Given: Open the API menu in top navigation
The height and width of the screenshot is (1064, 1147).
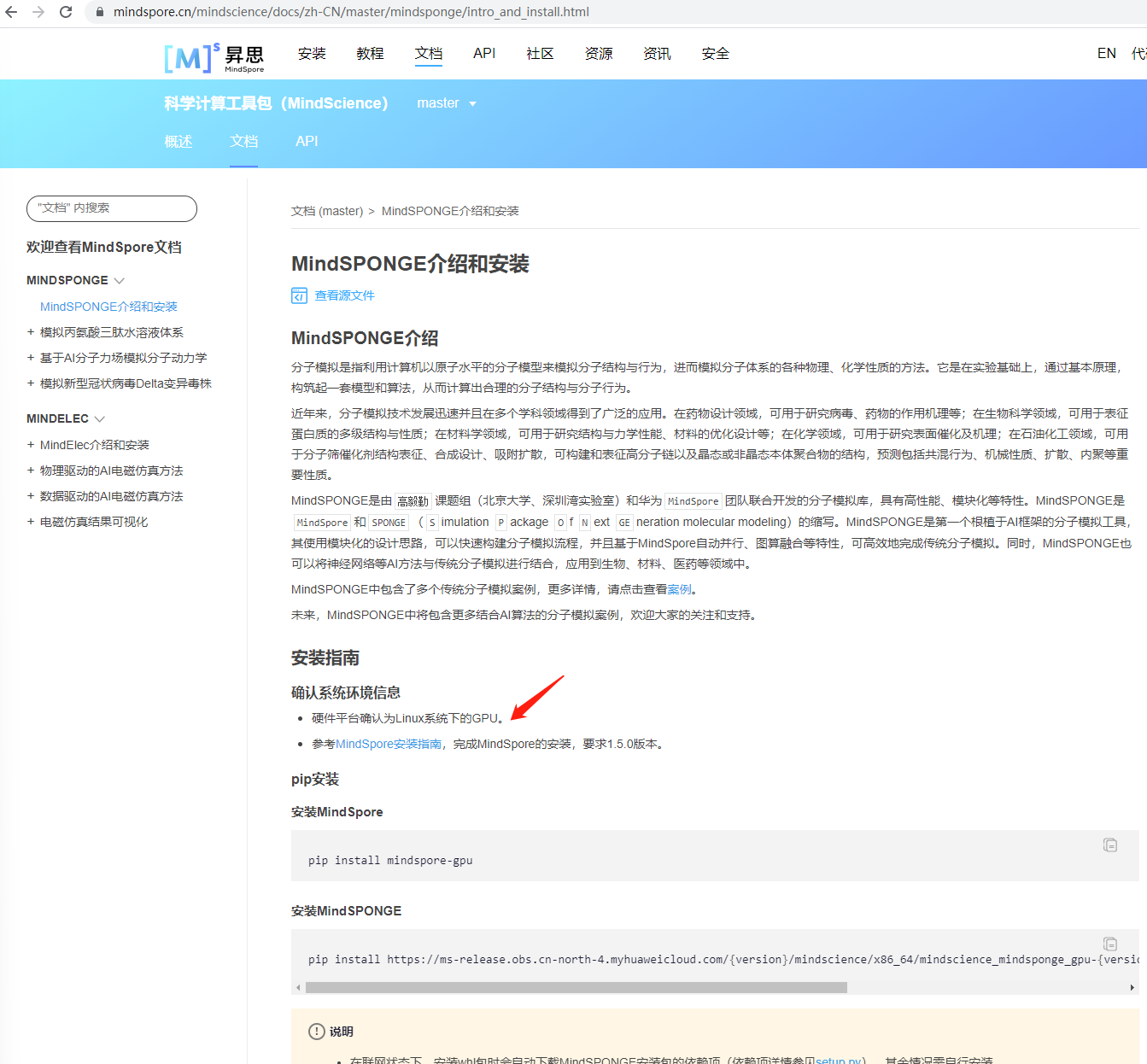Looking at the screenshot, I should 484,54.
